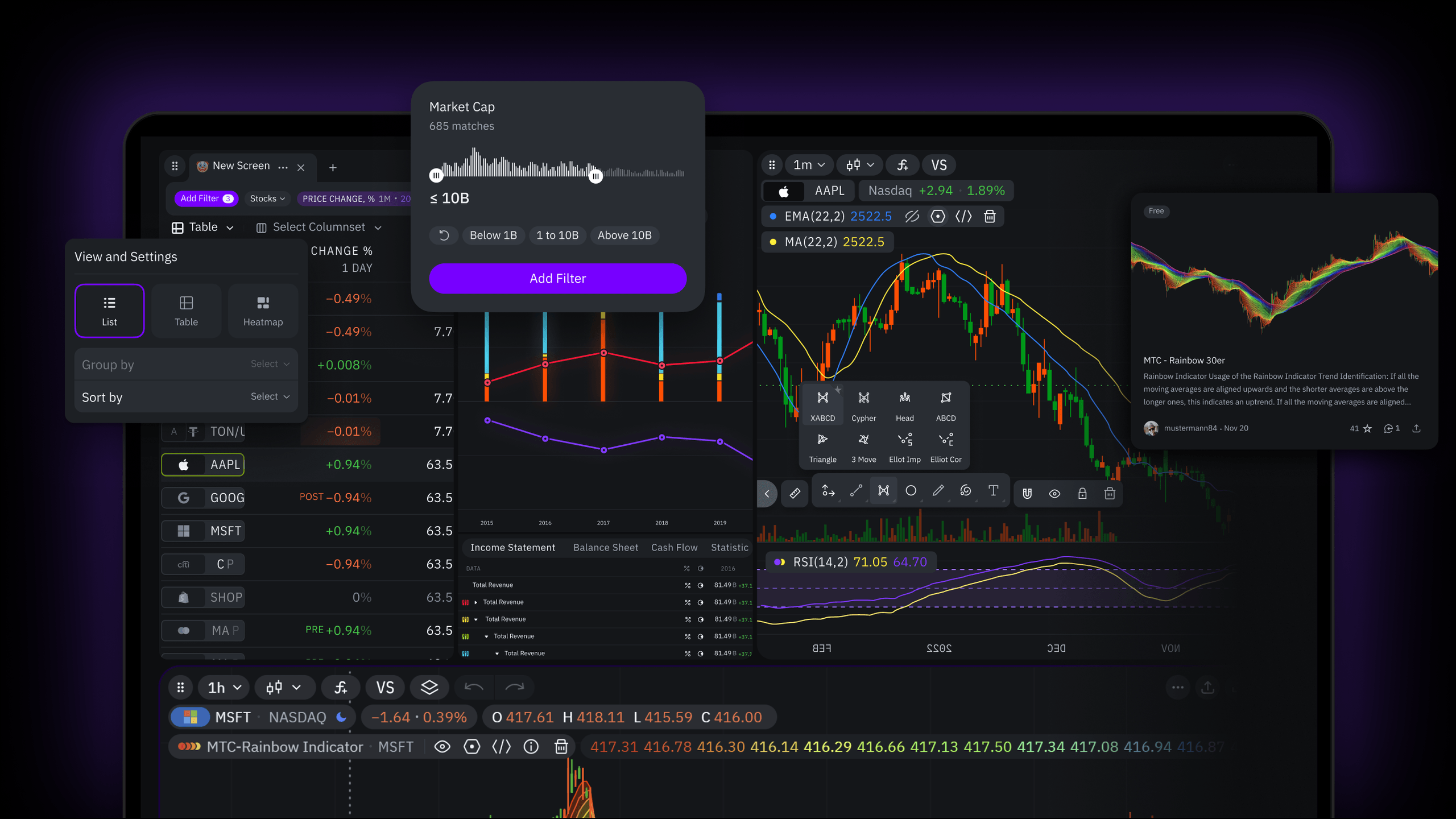Expand the Stocks dropdown
Viewport: 1456px width, 819px height.
click(x=267, y=198)
